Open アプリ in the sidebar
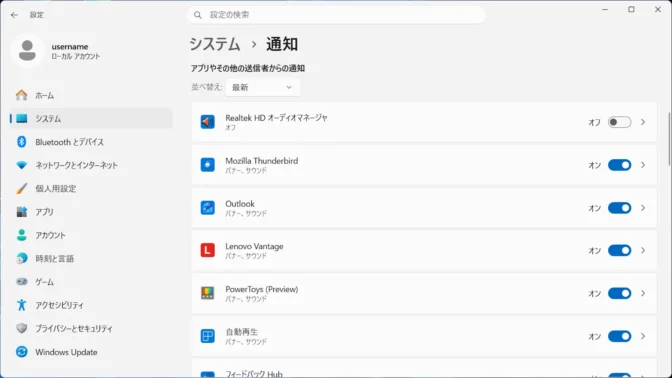The image size is (672, 378). (91, 212)
